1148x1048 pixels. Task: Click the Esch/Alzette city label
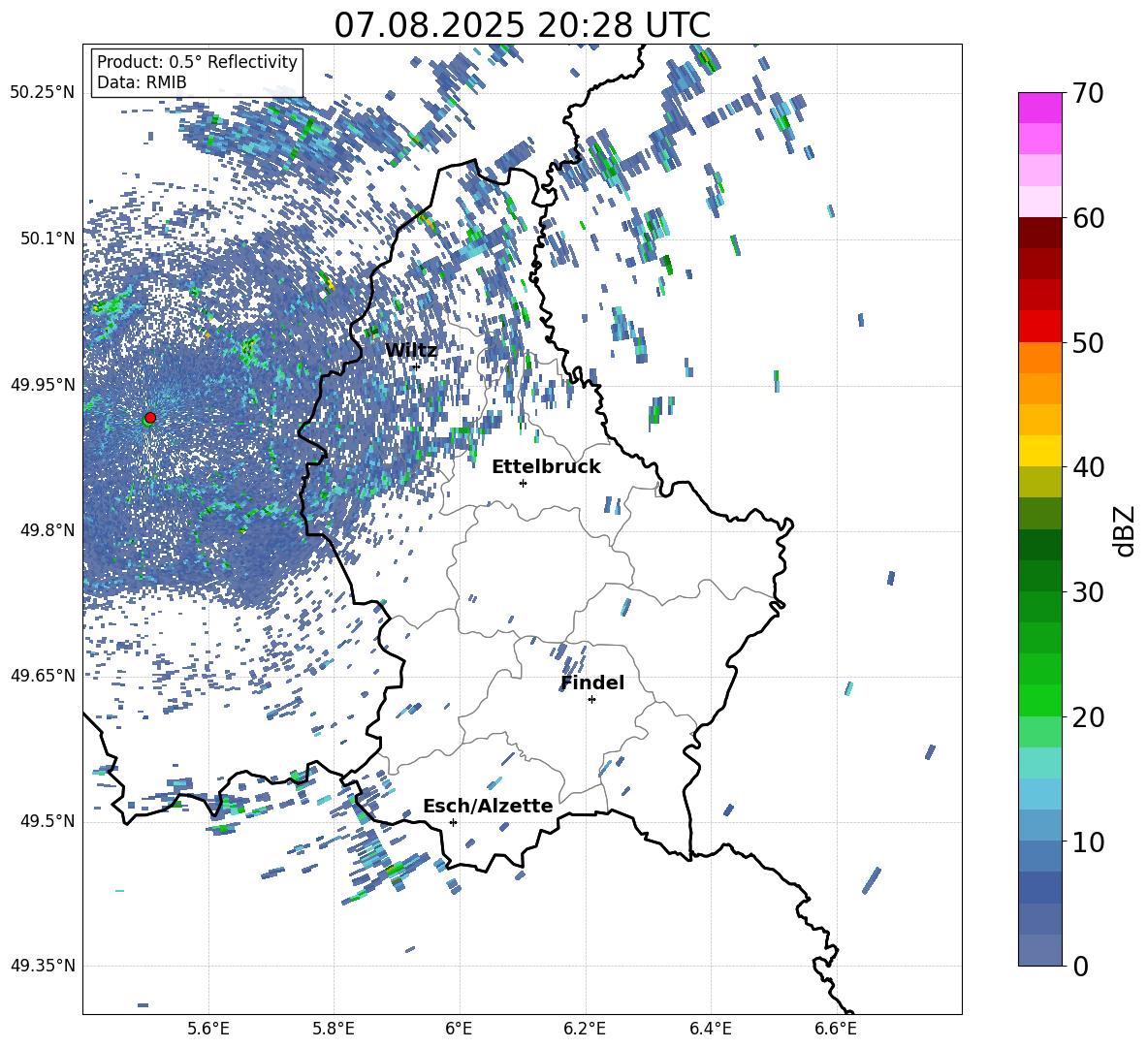coord(488,806)
